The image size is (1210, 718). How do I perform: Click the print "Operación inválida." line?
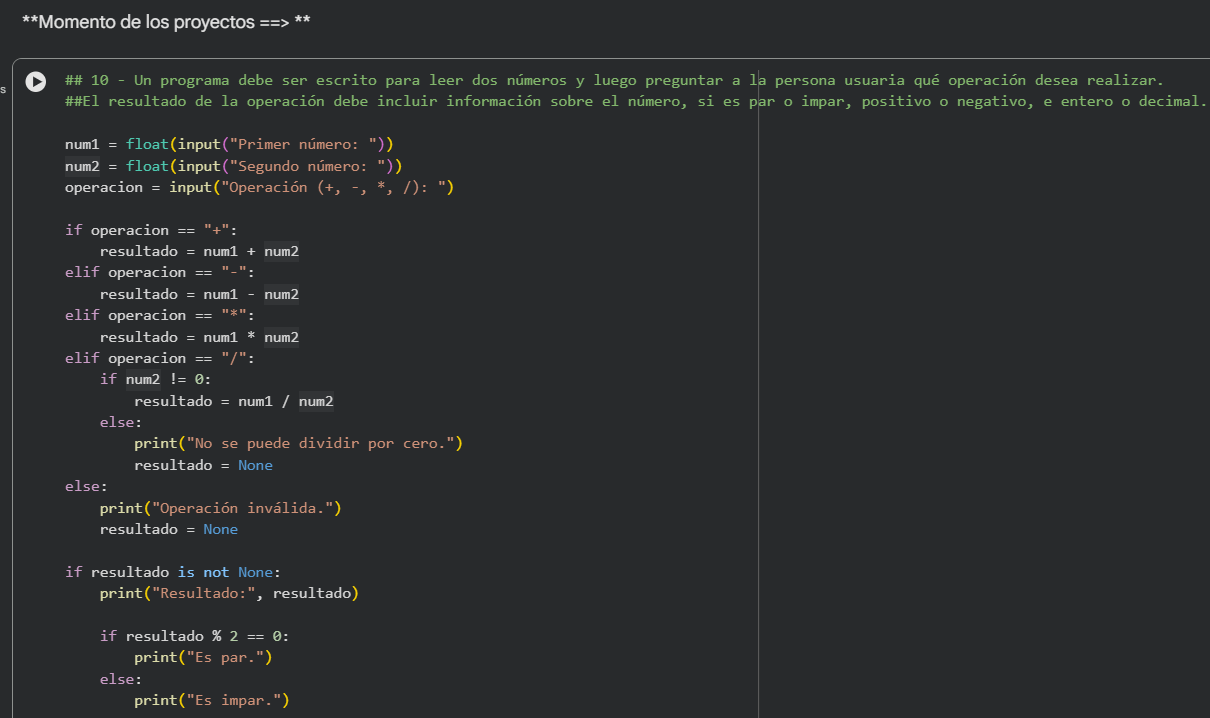tap(221, 508)
